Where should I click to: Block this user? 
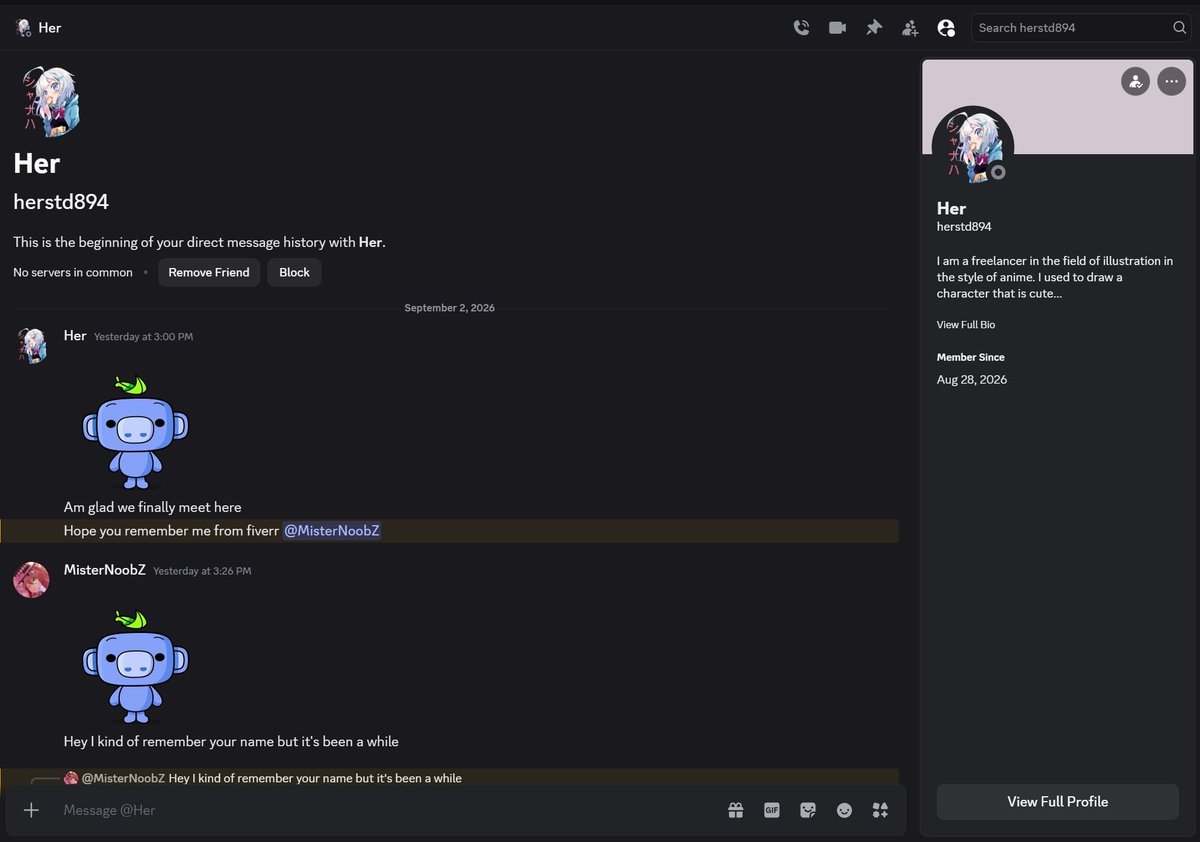point(294,272)
